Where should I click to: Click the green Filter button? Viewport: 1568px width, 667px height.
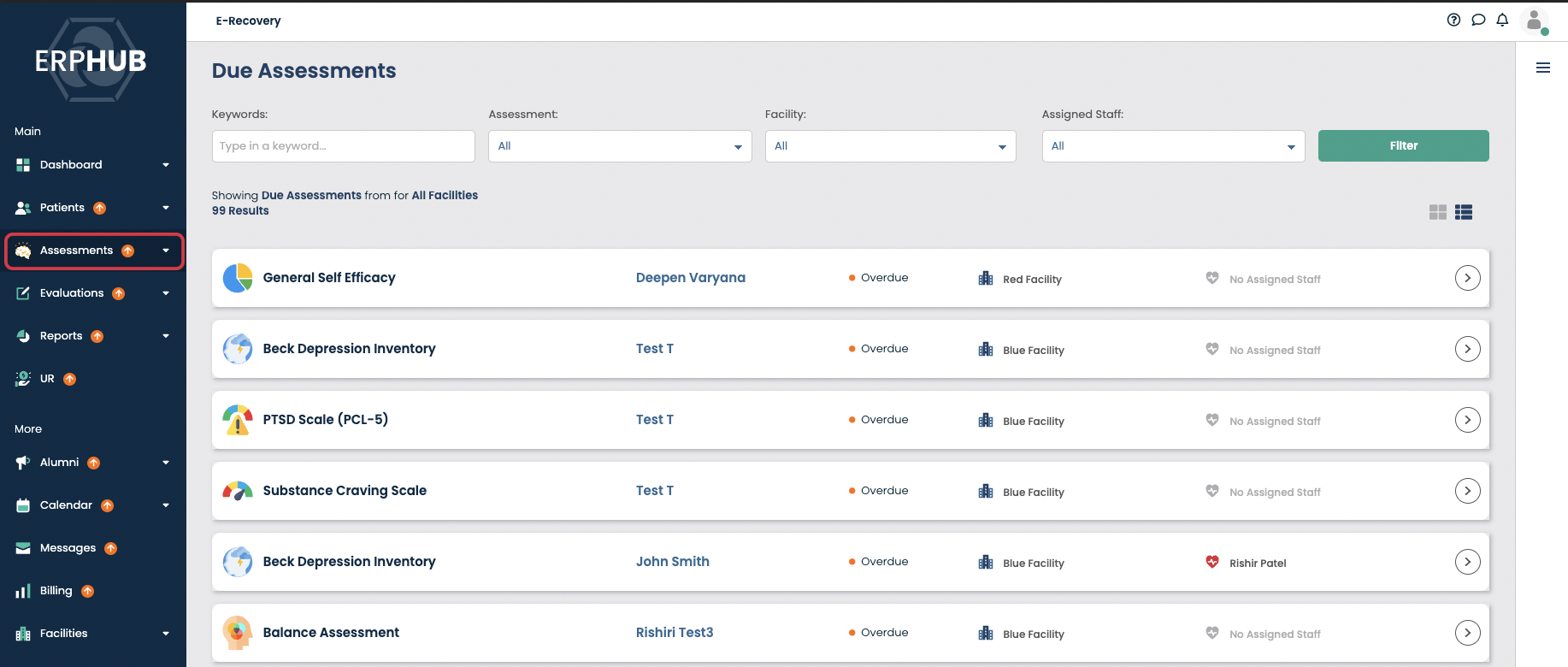(1403, 146)
